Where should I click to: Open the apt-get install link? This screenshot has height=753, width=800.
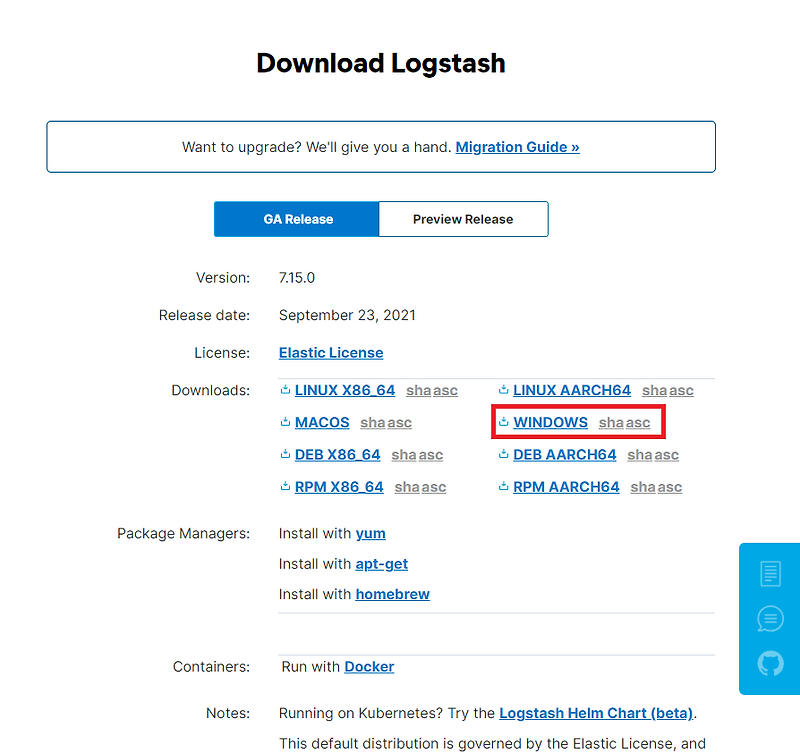tap(381, 564)
